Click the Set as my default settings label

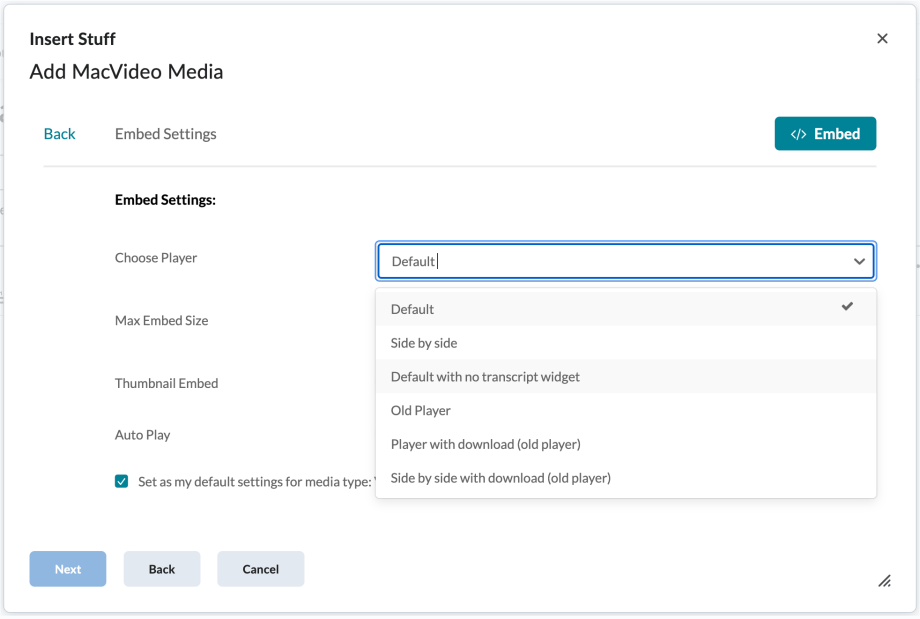point(256,482)
